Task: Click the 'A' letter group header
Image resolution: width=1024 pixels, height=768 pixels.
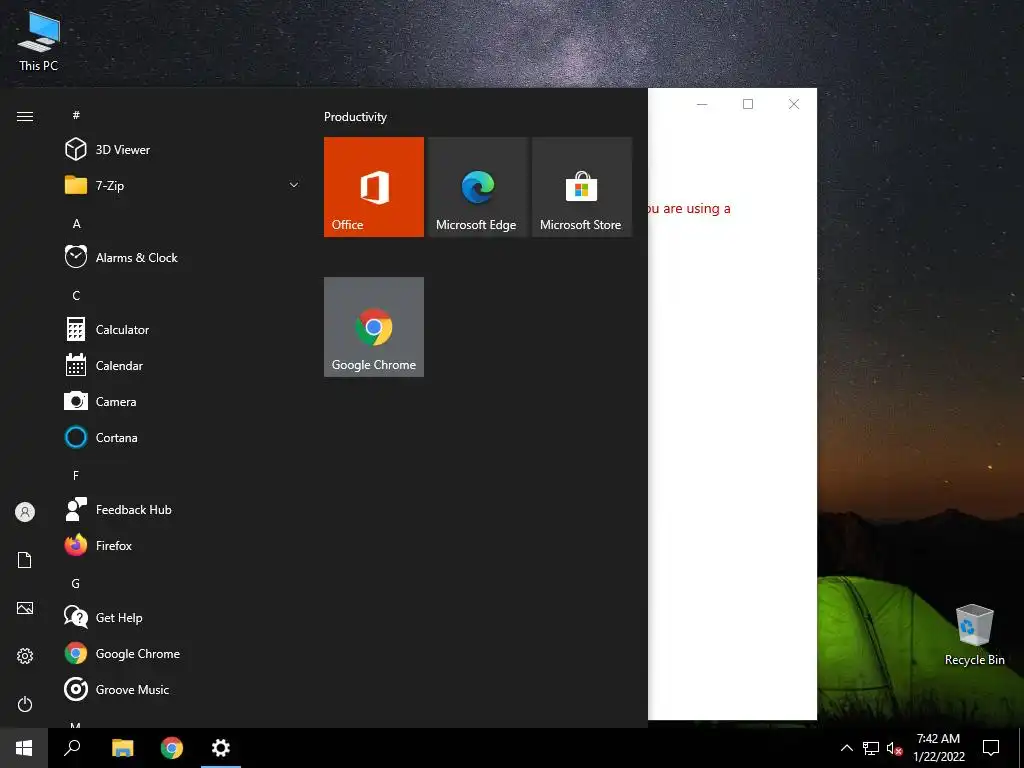Action: [76, 223]
